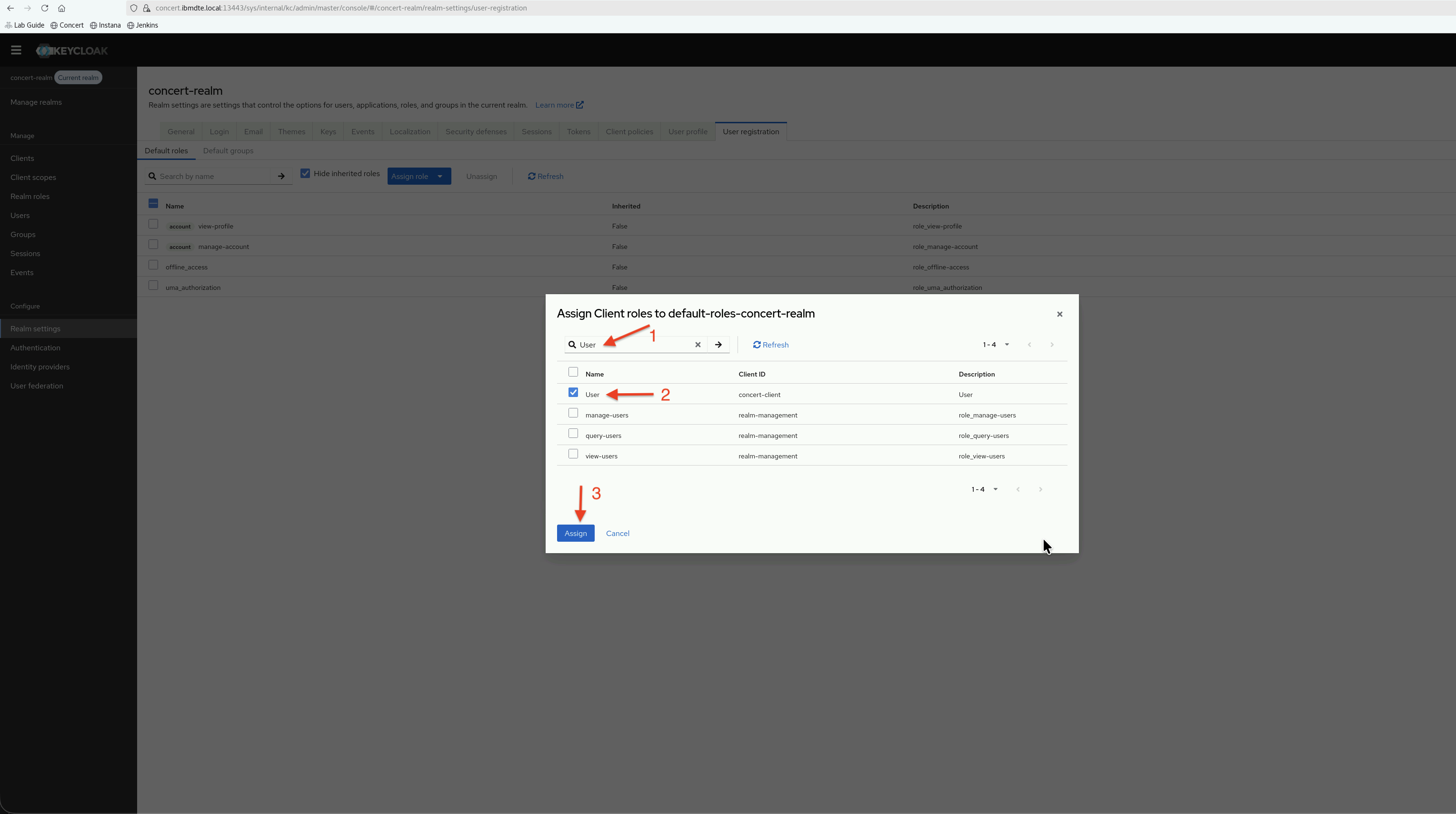Open the Learn more external link

point(559,105)
